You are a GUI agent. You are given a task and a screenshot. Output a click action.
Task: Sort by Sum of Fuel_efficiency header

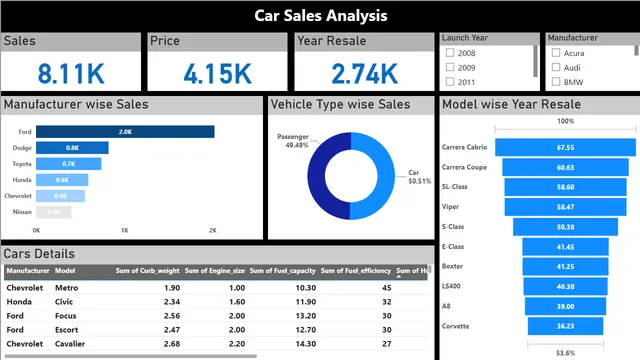point(356,271)
